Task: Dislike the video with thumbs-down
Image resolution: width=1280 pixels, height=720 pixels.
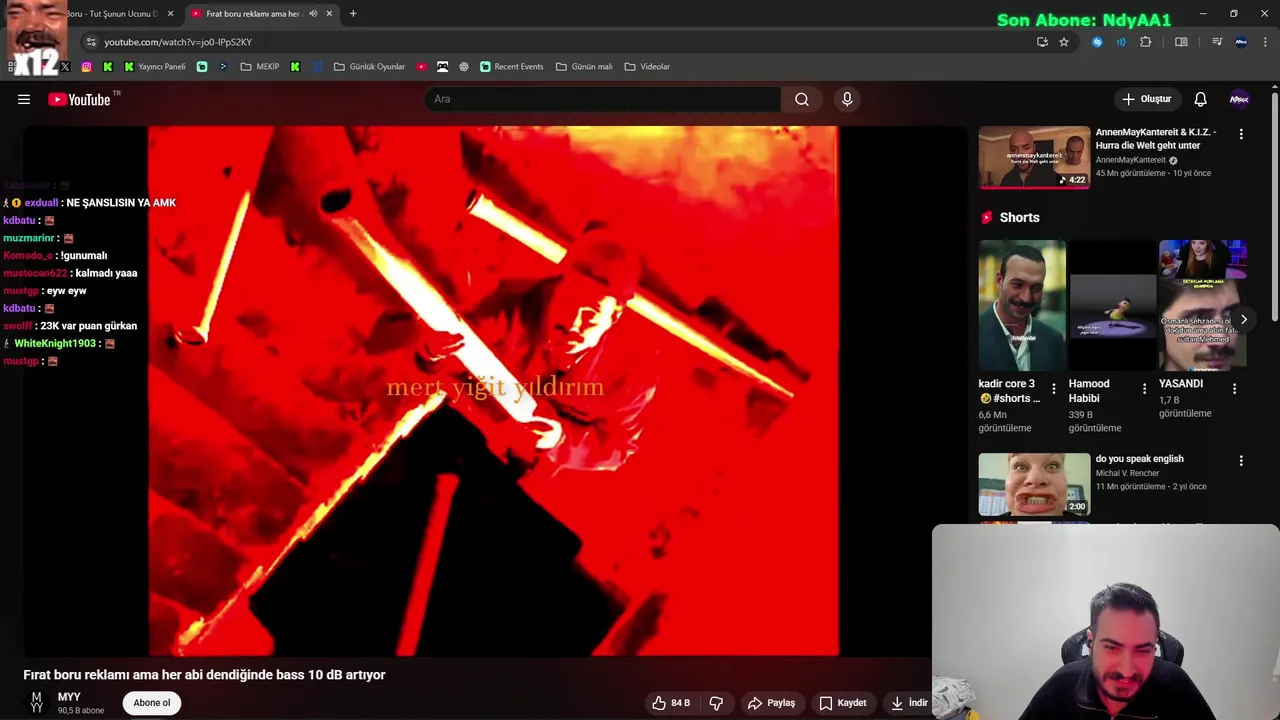Action: (x=716, y=703)
